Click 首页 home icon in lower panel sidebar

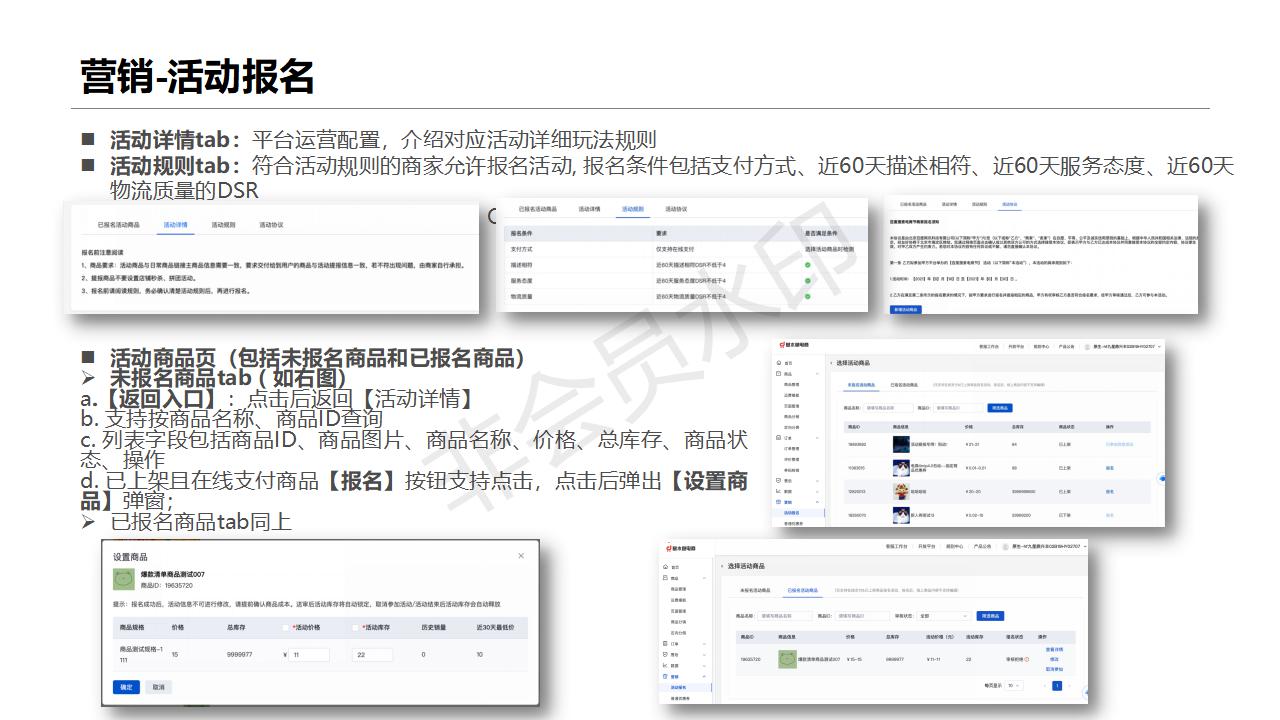[x=665, y=567]
